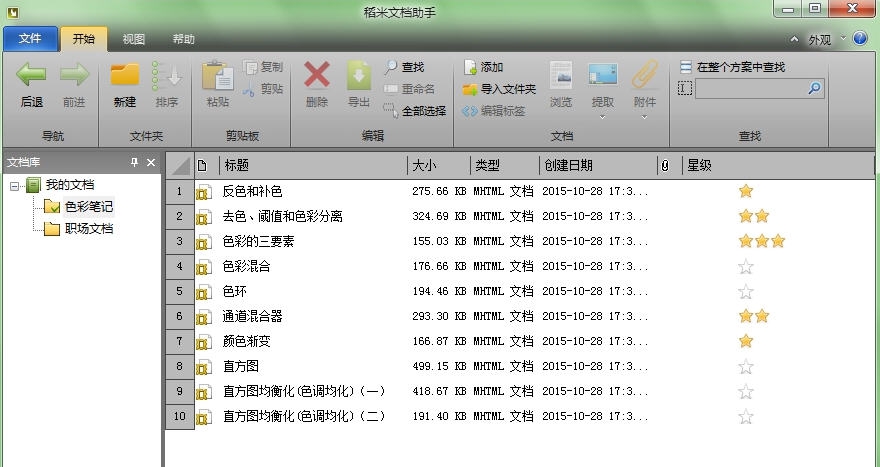Toggle star for 直方图均衡化(色调均化)（一）

745,391
